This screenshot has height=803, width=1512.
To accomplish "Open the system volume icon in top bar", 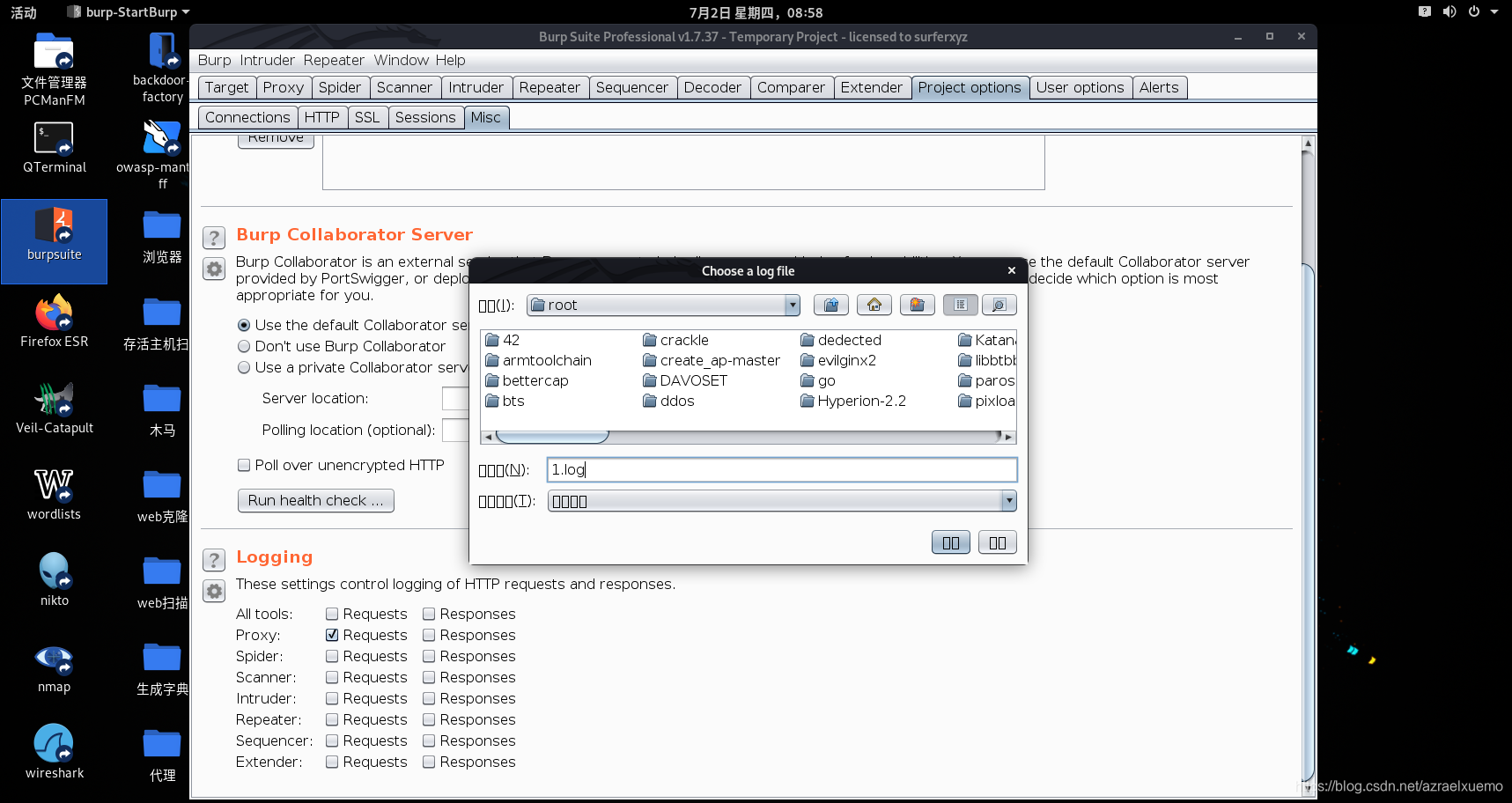I will pos(1449,11).
